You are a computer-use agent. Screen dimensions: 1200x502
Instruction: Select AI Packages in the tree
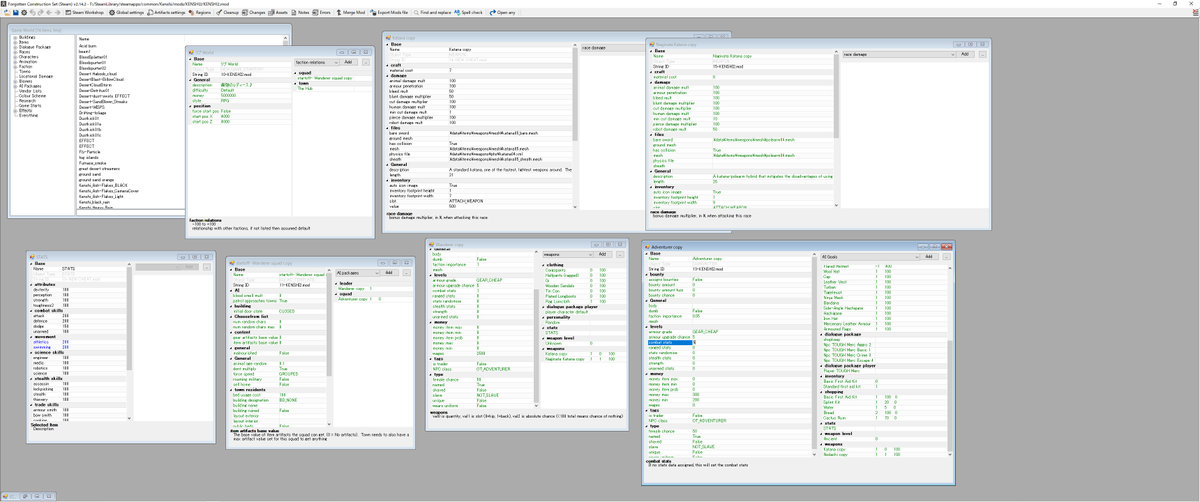click(x=30, y=86)
